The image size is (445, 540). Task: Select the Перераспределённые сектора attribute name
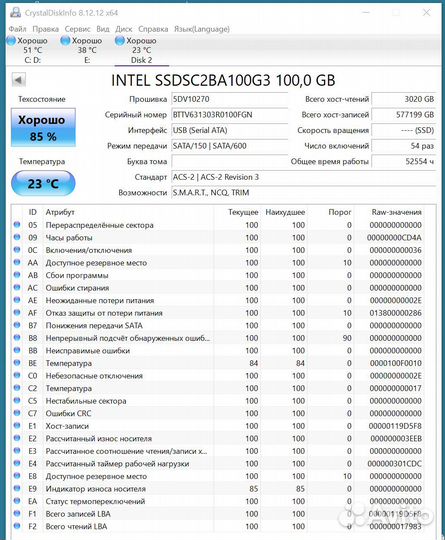(100, 225)
